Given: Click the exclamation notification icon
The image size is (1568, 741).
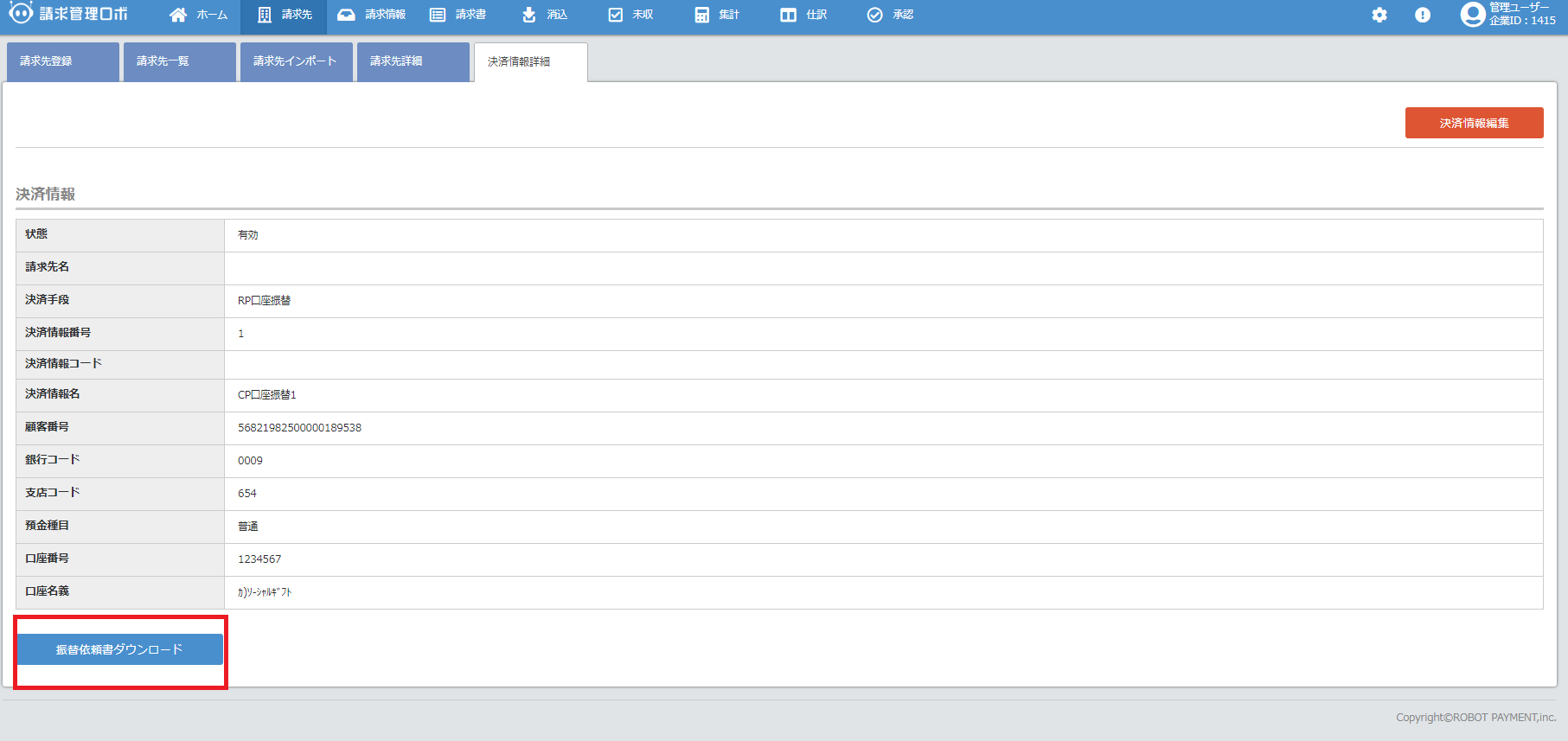Looking at the screenshot, I should (x=1423, y=15).
